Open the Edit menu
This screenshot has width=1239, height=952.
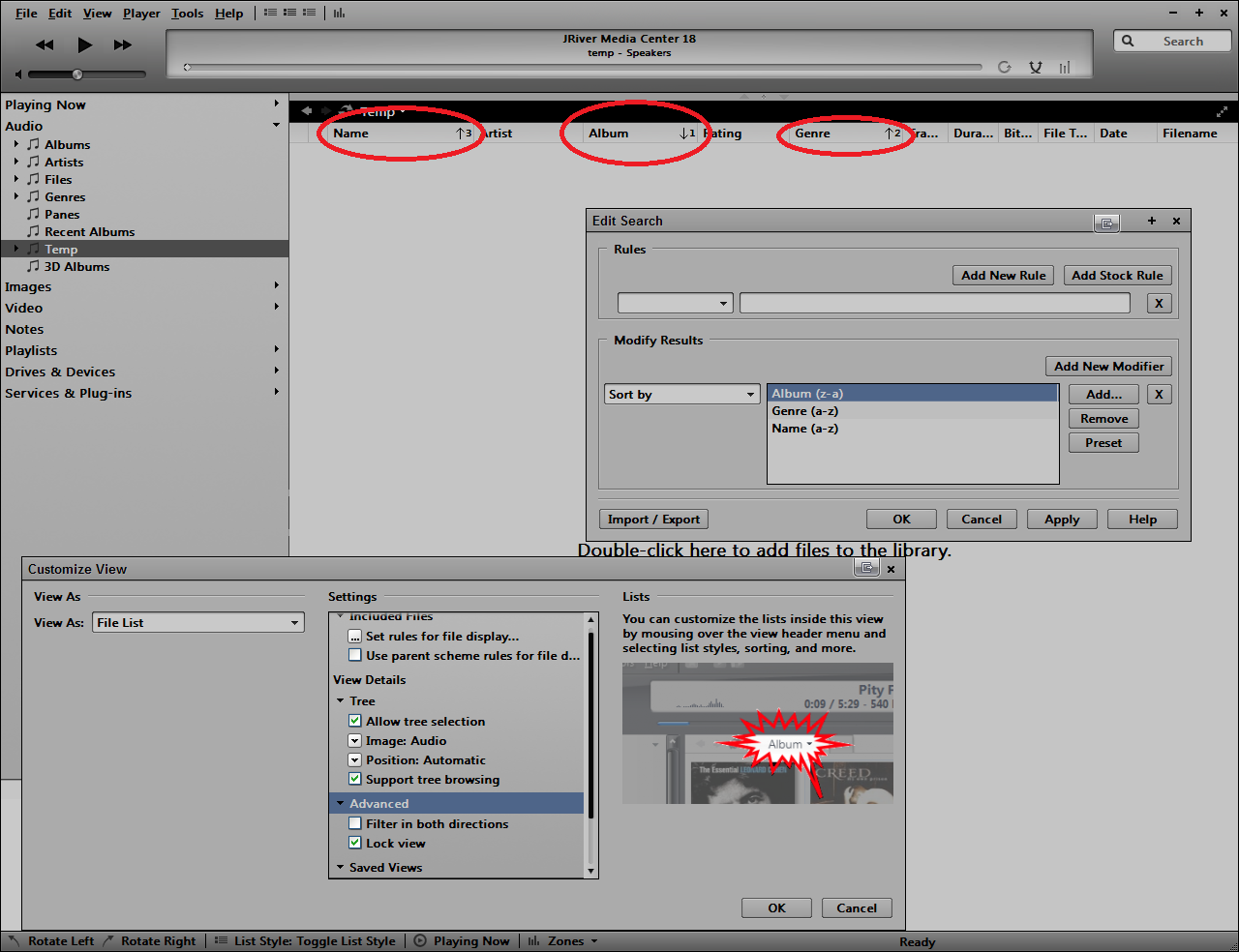tap(60, 13)
